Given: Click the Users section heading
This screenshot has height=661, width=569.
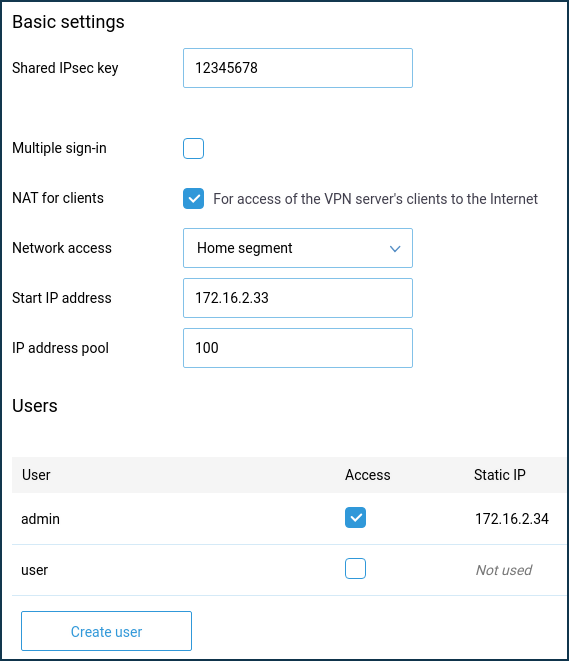Looking at the screenshot, I should (35, 406).
